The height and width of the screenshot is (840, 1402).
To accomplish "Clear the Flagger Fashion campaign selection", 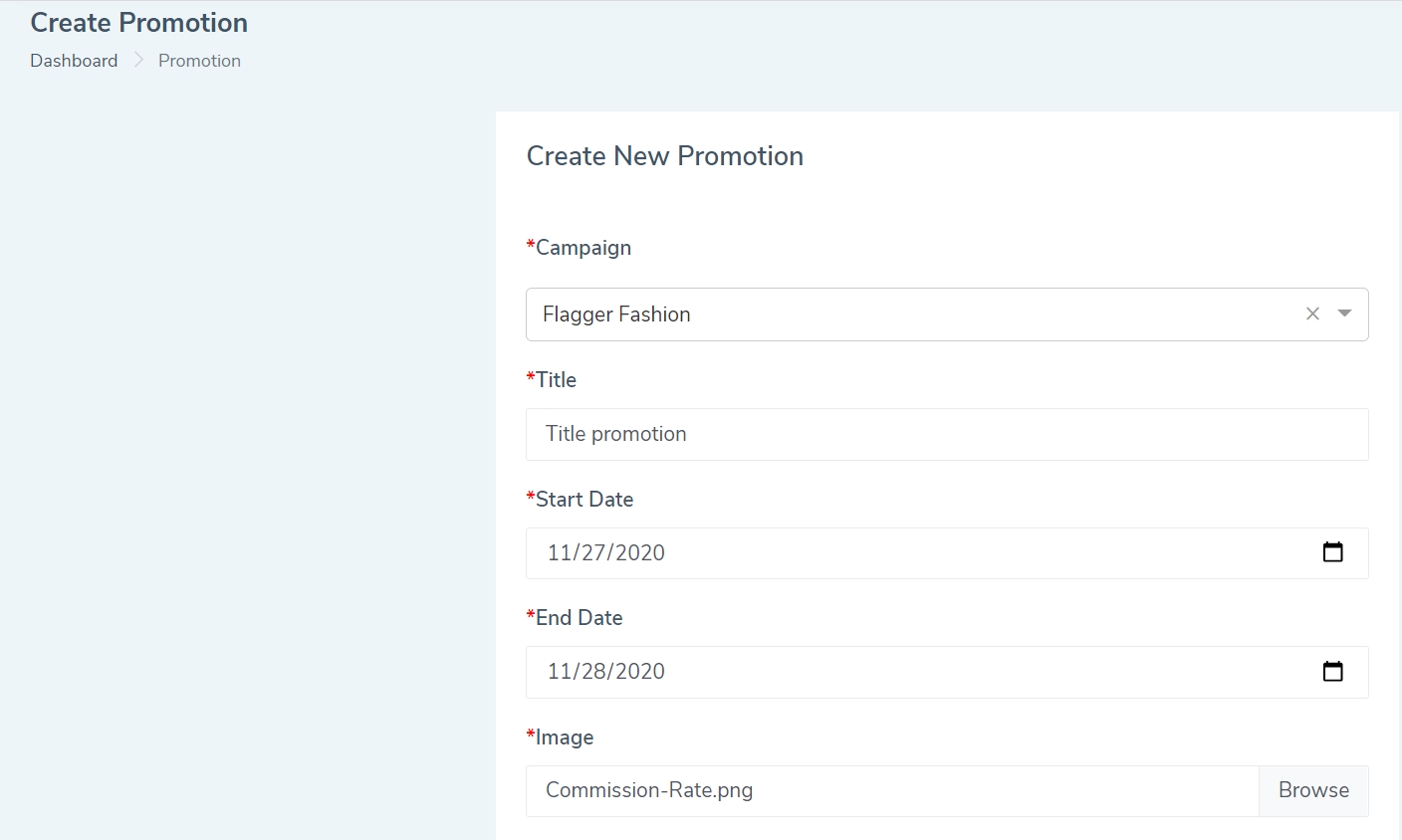I will coord(1312,314).
